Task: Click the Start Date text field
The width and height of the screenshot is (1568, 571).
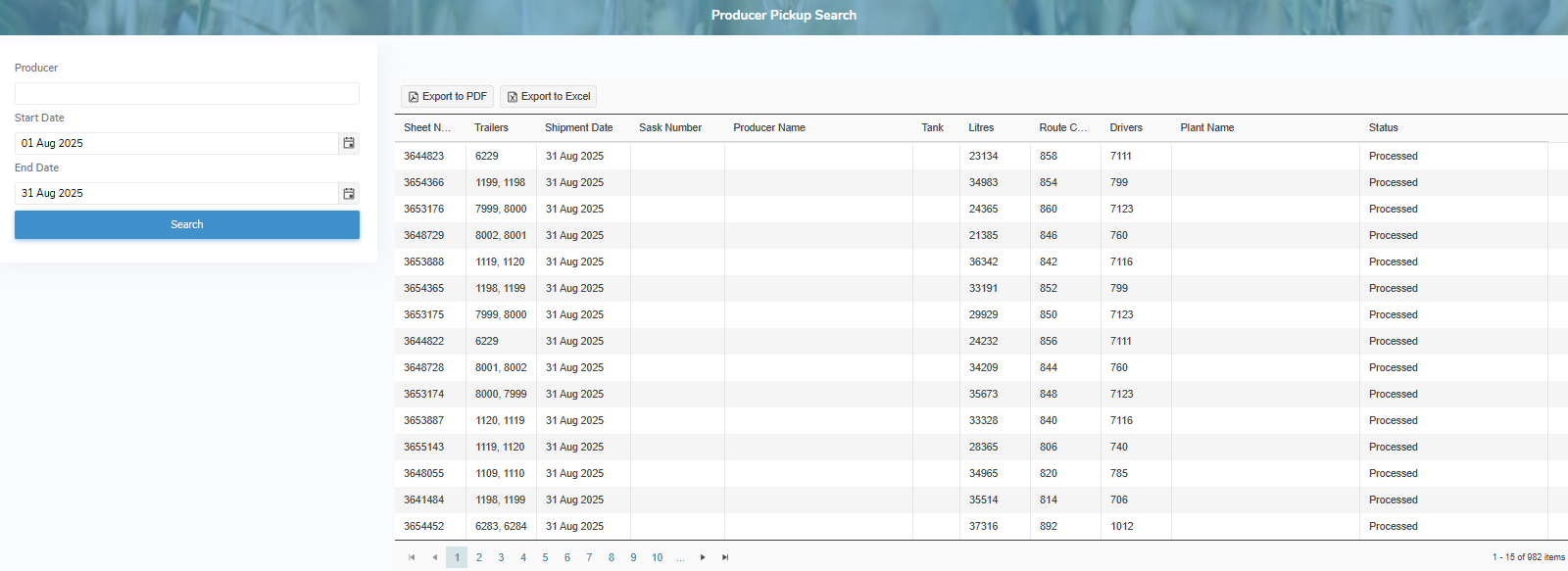Action: point(176,143)
